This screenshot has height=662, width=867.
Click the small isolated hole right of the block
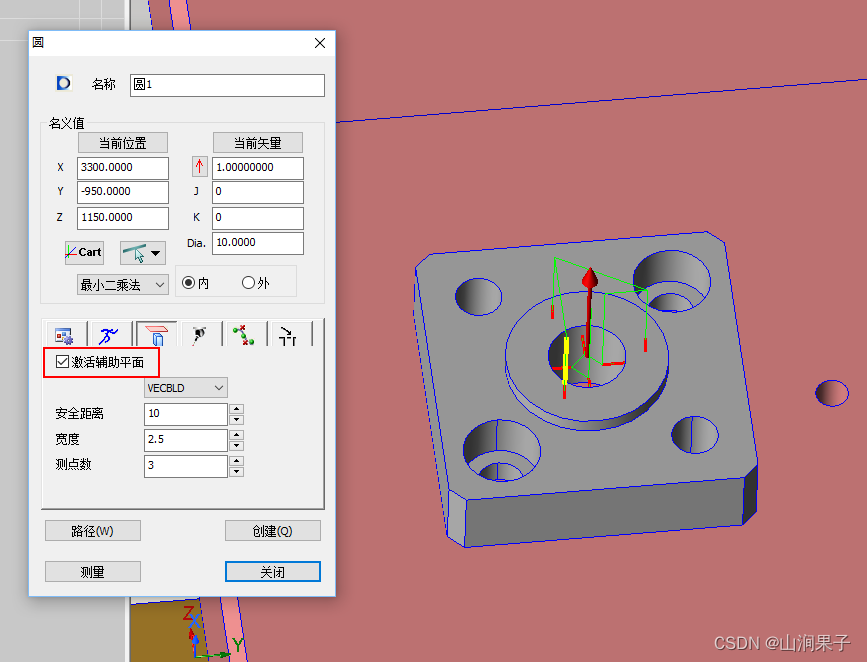(832, 393)
